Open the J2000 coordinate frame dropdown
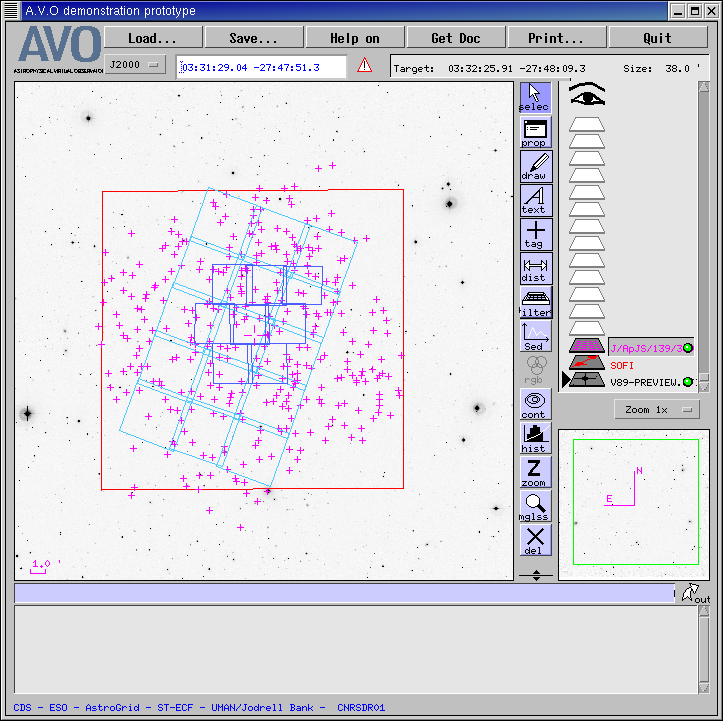Viewport: 723px width, 721px height. pos(136,65)
